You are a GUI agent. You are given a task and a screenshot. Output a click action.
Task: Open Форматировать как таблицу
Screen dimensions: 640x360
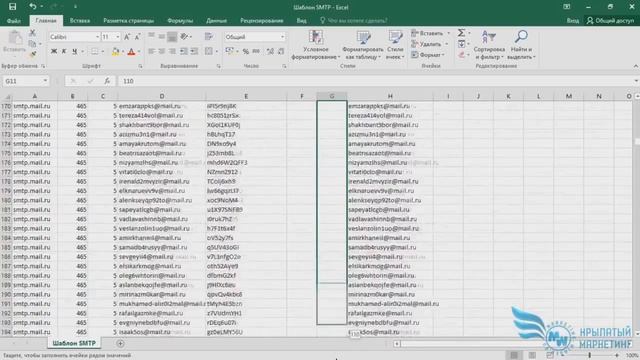point(362,45)
